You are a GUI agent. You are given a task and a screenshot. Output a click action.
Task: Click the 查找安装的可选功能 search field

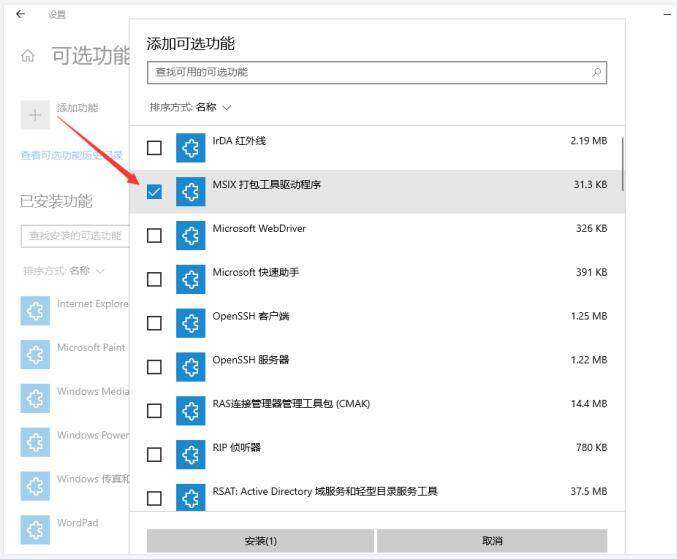(x=75, y=236)
